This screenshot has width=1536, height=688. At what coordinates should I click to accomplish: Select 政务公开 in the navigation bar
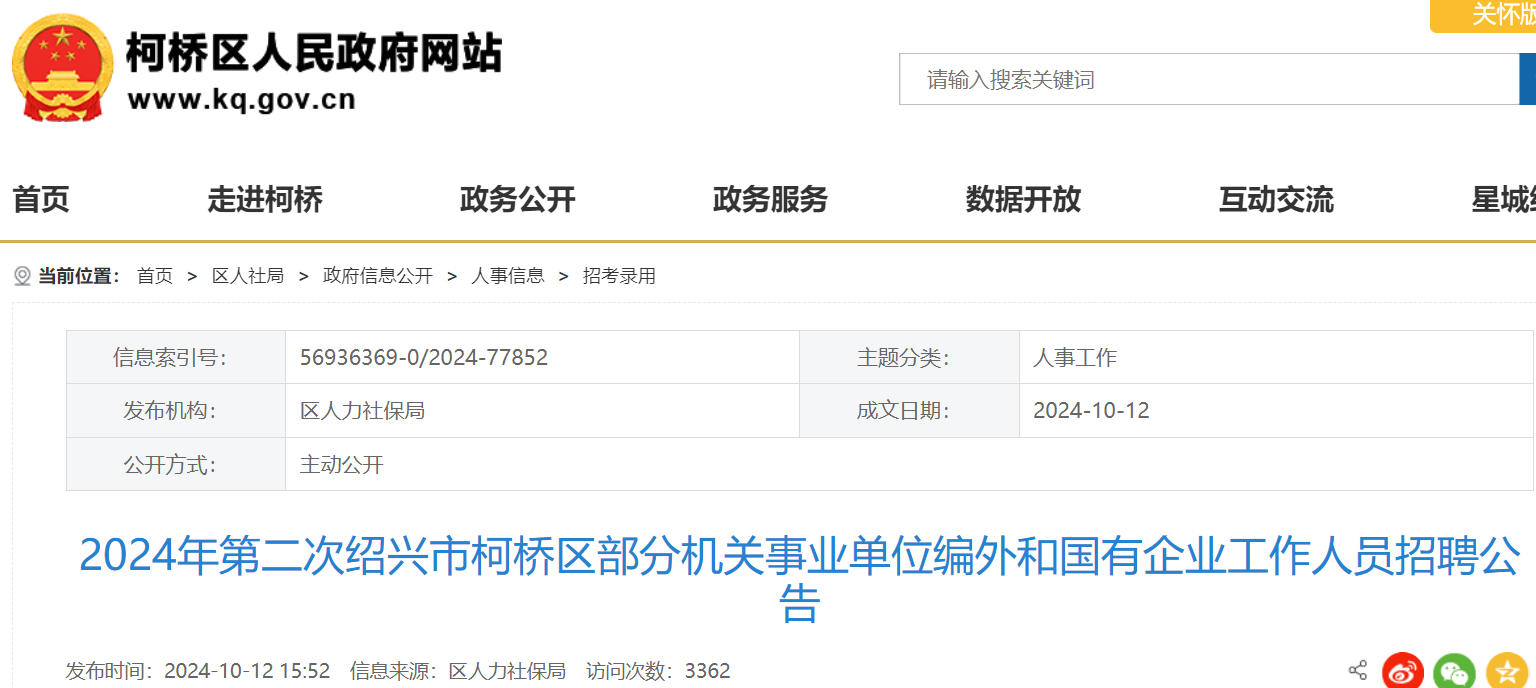(518, 200)
